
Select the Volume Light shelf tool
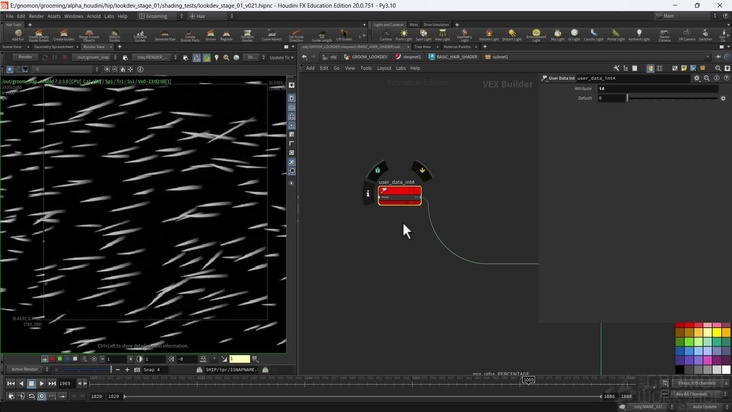pos(489,35)
